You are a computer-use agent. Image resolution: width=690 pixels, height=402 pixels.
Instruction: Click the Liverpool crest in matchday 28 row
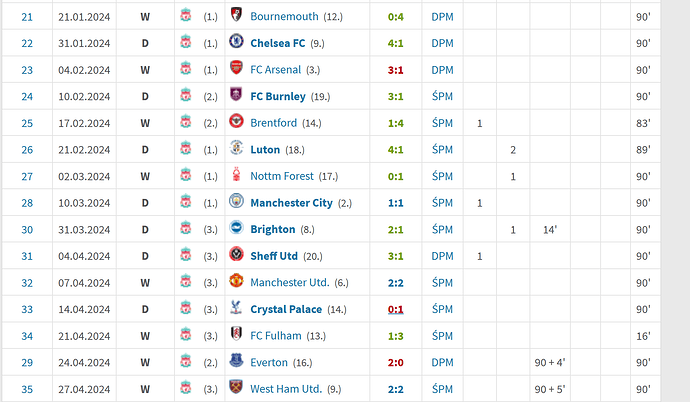point(186,202)
